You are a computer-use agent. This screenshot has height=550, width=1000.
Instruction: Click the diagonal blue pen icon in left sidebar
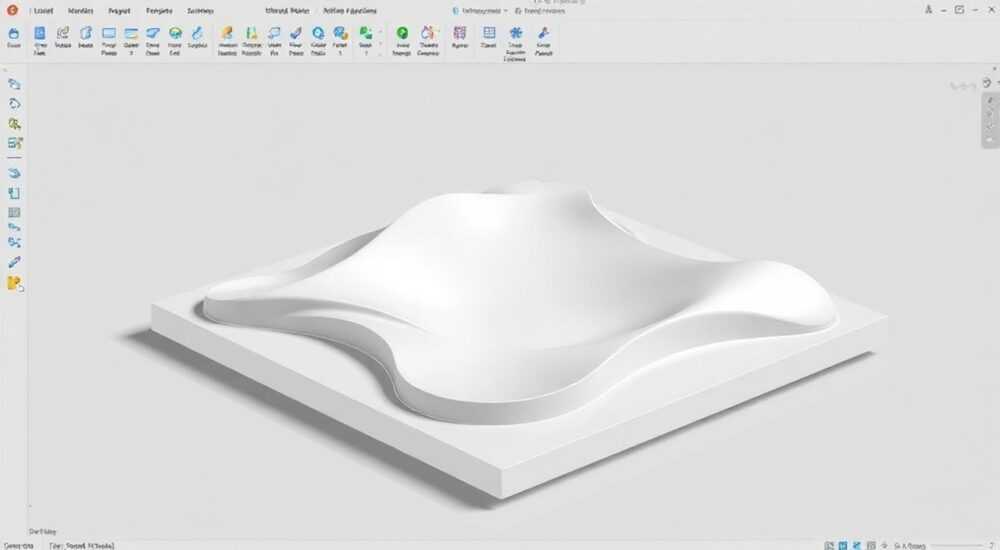[14, 262]
